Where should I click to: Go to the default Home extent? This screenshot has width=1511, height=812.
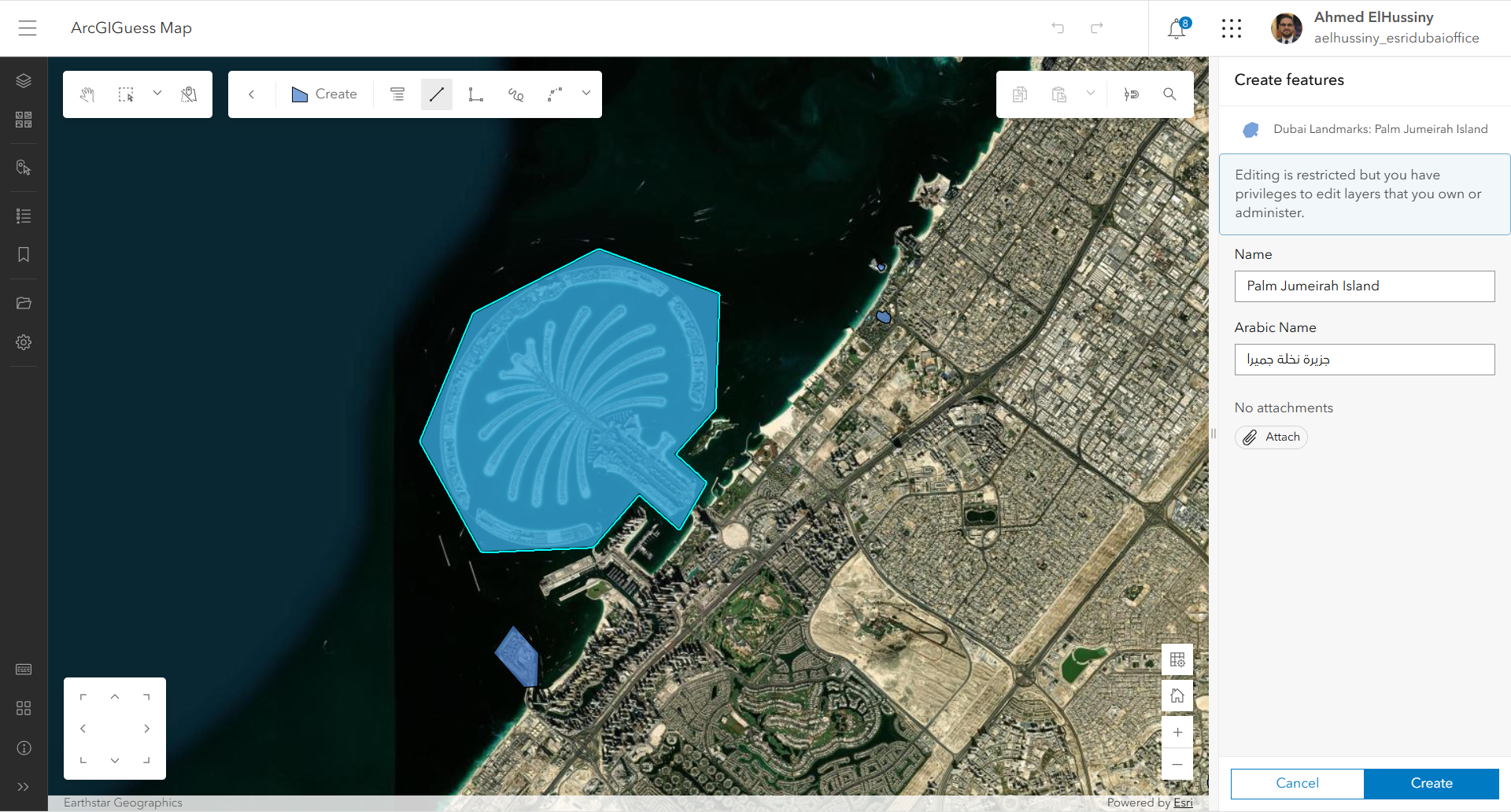click(1177, 696)
